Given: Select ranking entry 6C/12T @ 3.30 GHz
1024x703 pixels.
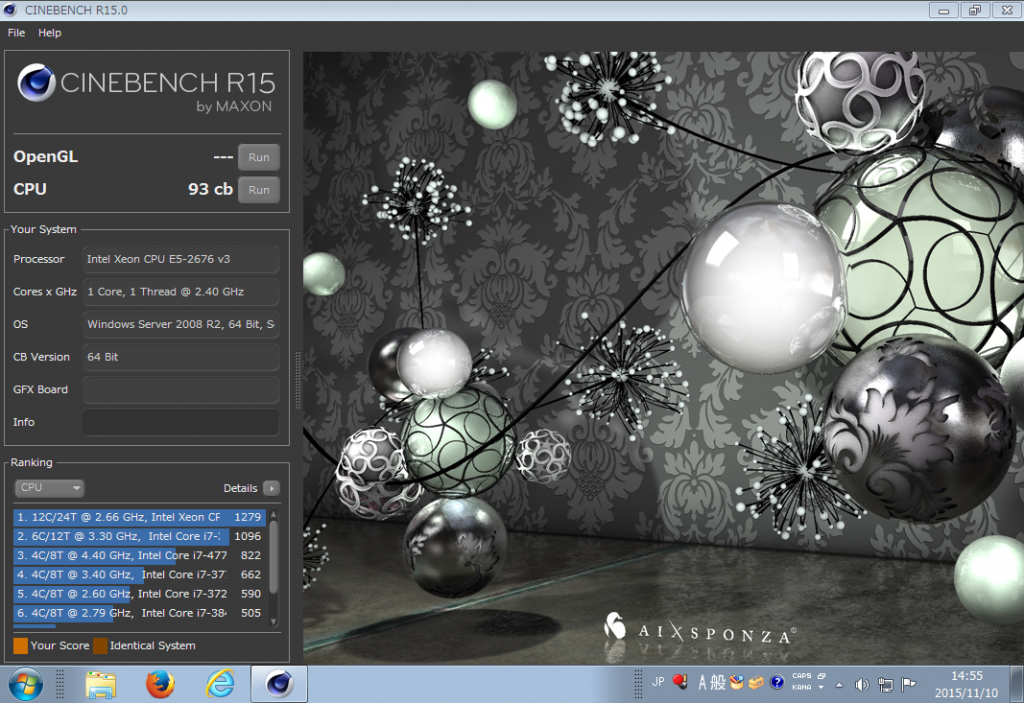Looking at the screenshot, I should click(x=139, y=536).
